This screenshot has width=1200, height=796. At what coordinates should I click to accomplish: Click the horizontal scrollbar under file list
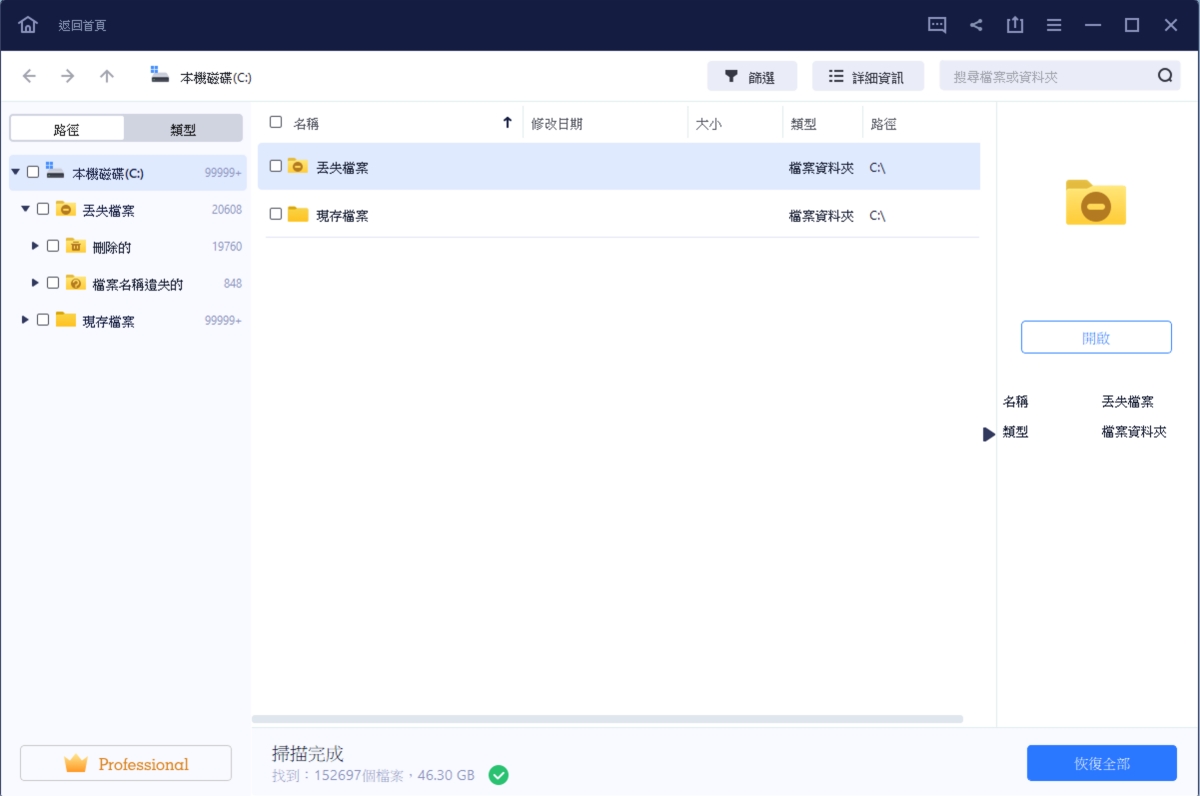tap(607, 719)
